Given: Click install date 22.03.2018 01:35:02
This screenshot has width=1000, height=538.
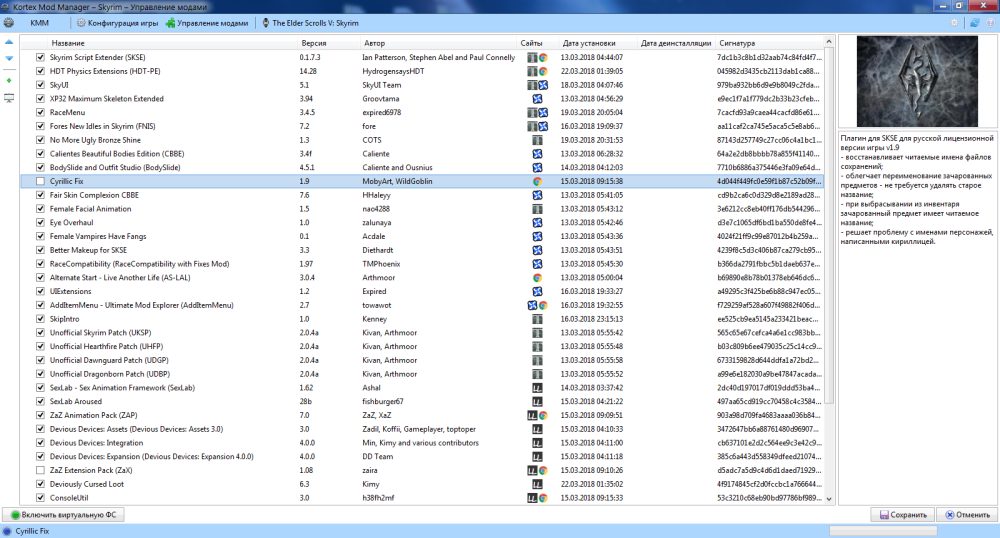Looking at the screenshot, I should (x=592, y=484).
